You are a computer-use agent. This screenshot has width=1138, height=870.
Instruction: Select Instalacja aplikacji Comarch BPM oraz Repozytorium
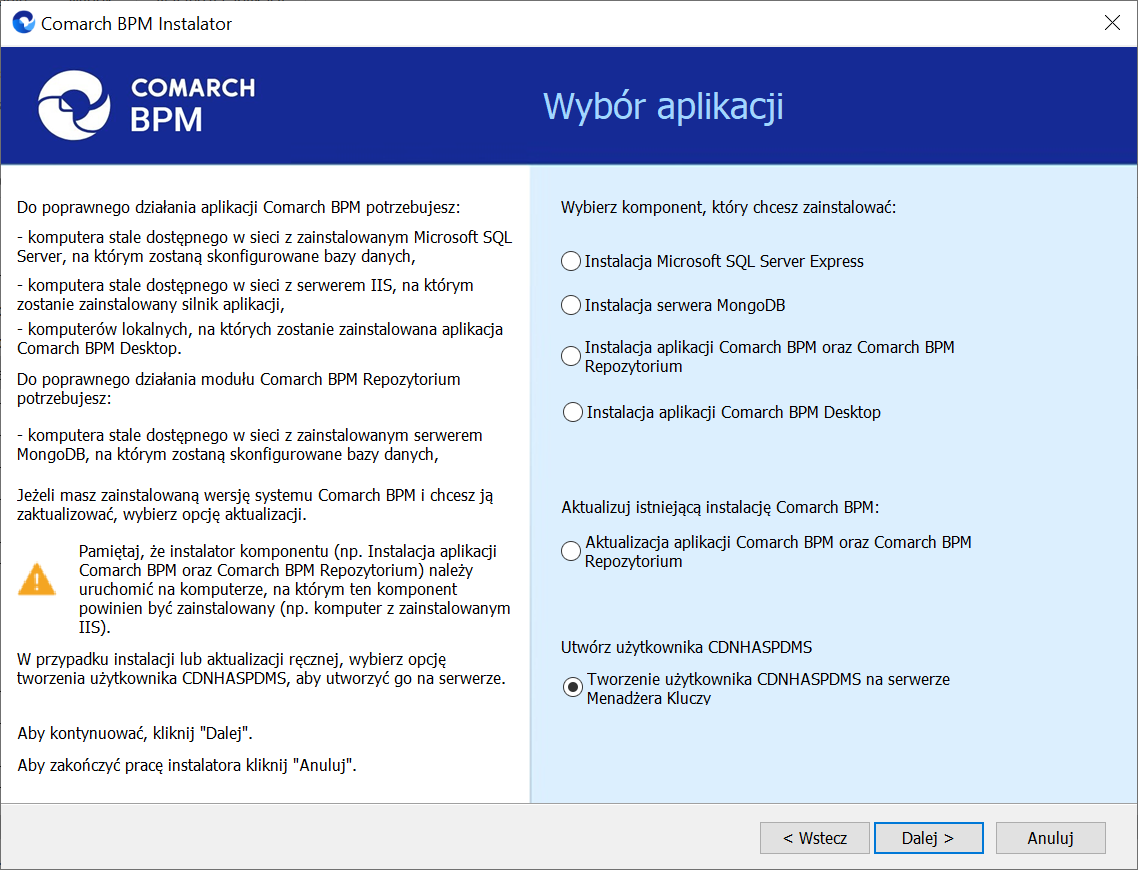coord(571,356)
